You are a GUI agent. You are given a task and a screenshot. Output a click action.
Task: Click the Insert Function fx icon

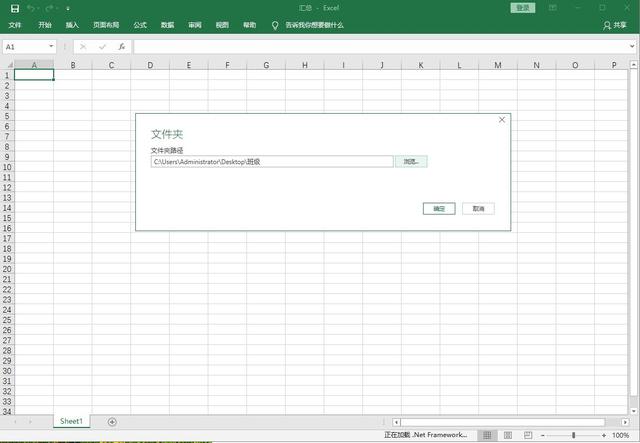(121, 47)
